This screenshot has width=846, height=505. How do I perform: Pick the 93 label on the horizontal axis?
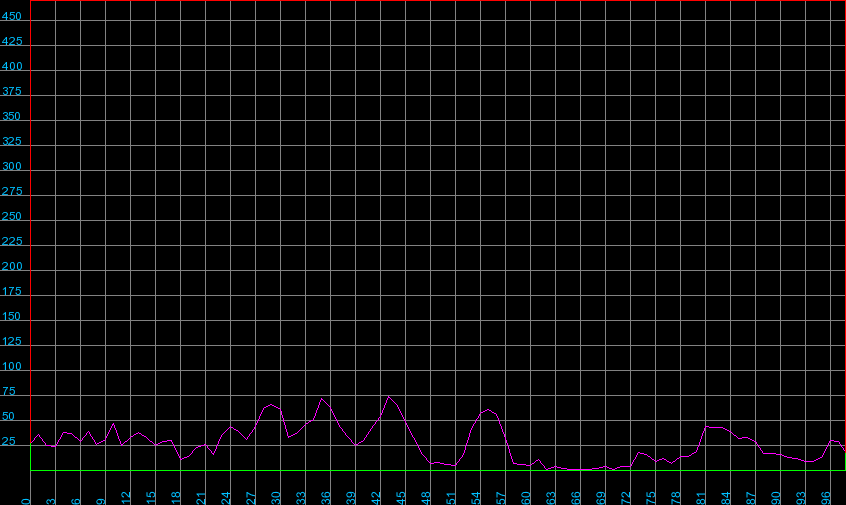click(x=801, y=498)
